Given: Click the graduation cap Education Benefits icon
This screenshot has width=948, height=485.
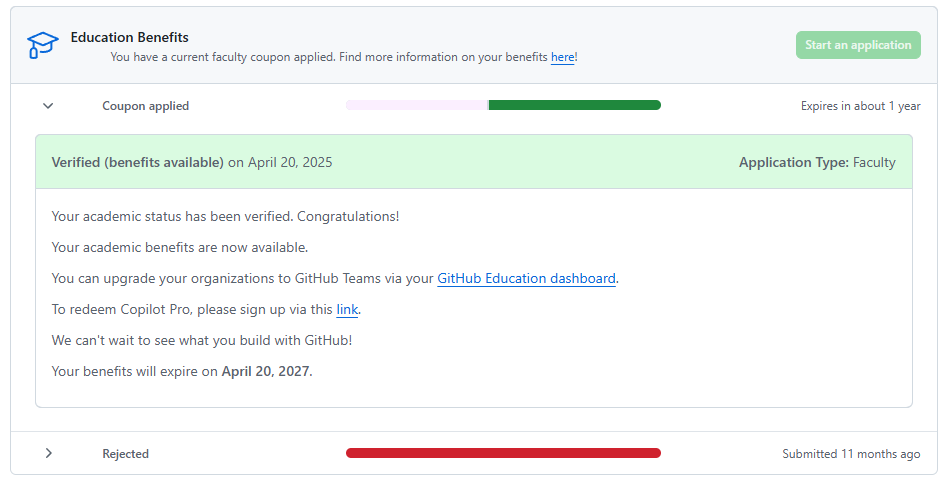Looking at the screenshot, I should [x=43, y=45].
